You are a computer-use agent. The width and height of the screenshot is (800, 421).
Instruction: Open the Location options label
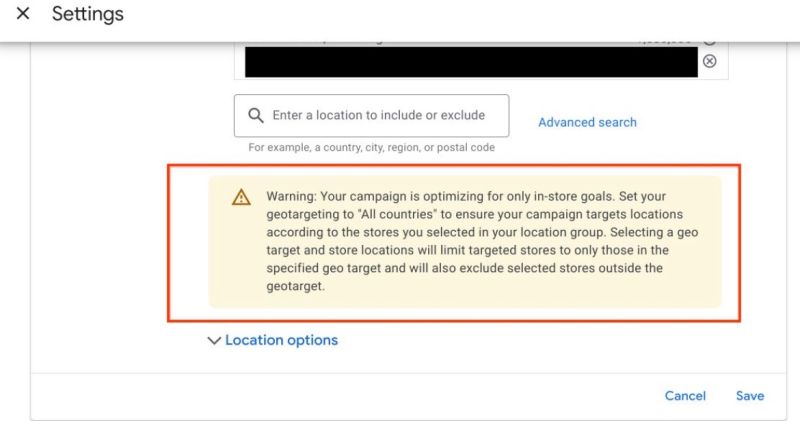(x=282, y=340)
